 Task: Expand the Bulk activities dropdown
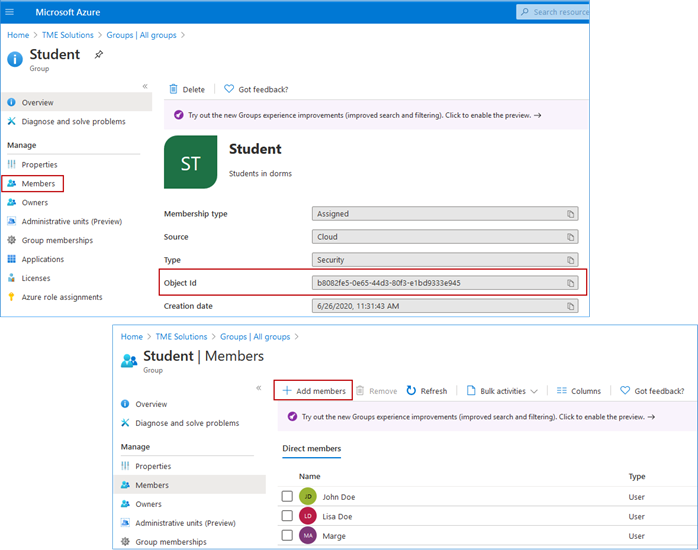click(502, 391)
